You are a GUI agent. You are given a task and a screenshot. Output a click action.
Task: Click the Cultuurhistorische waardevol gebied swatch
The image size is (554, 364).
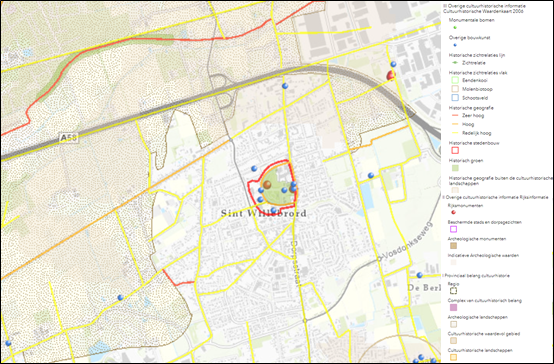(x=453, y=341)
